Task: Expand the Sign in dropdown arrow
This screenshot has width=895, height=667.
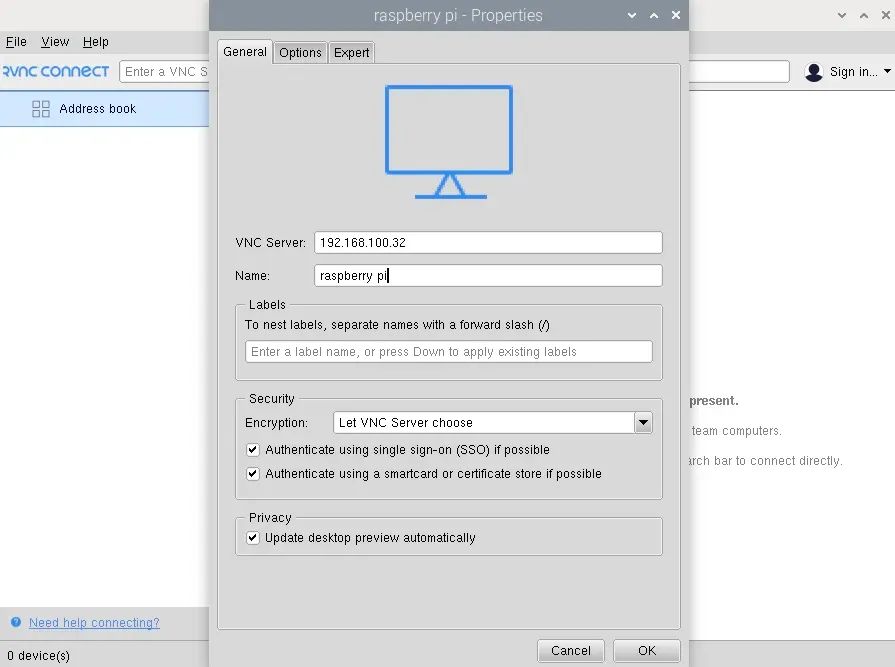Action: coord(887,71)
